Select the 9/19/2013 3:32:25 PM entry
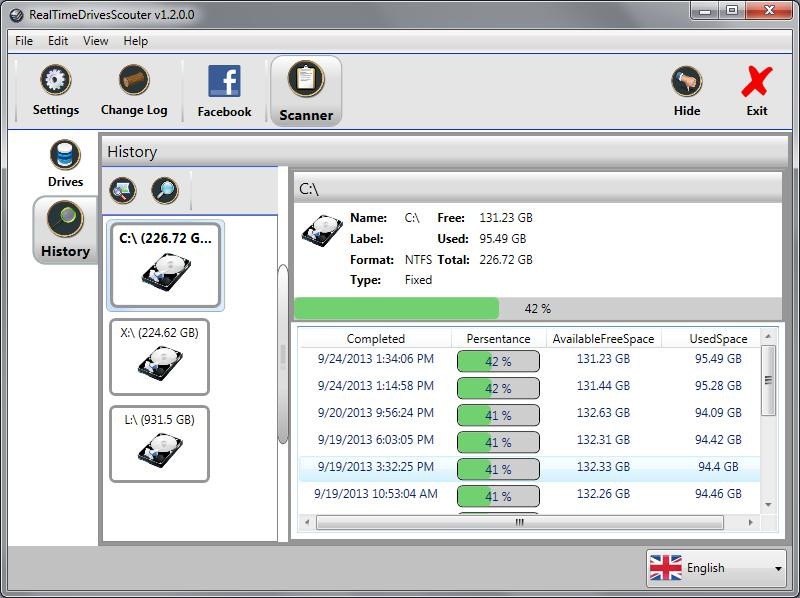Image resolution: width=800 pixels, height=598 pixels. (530, 468)
